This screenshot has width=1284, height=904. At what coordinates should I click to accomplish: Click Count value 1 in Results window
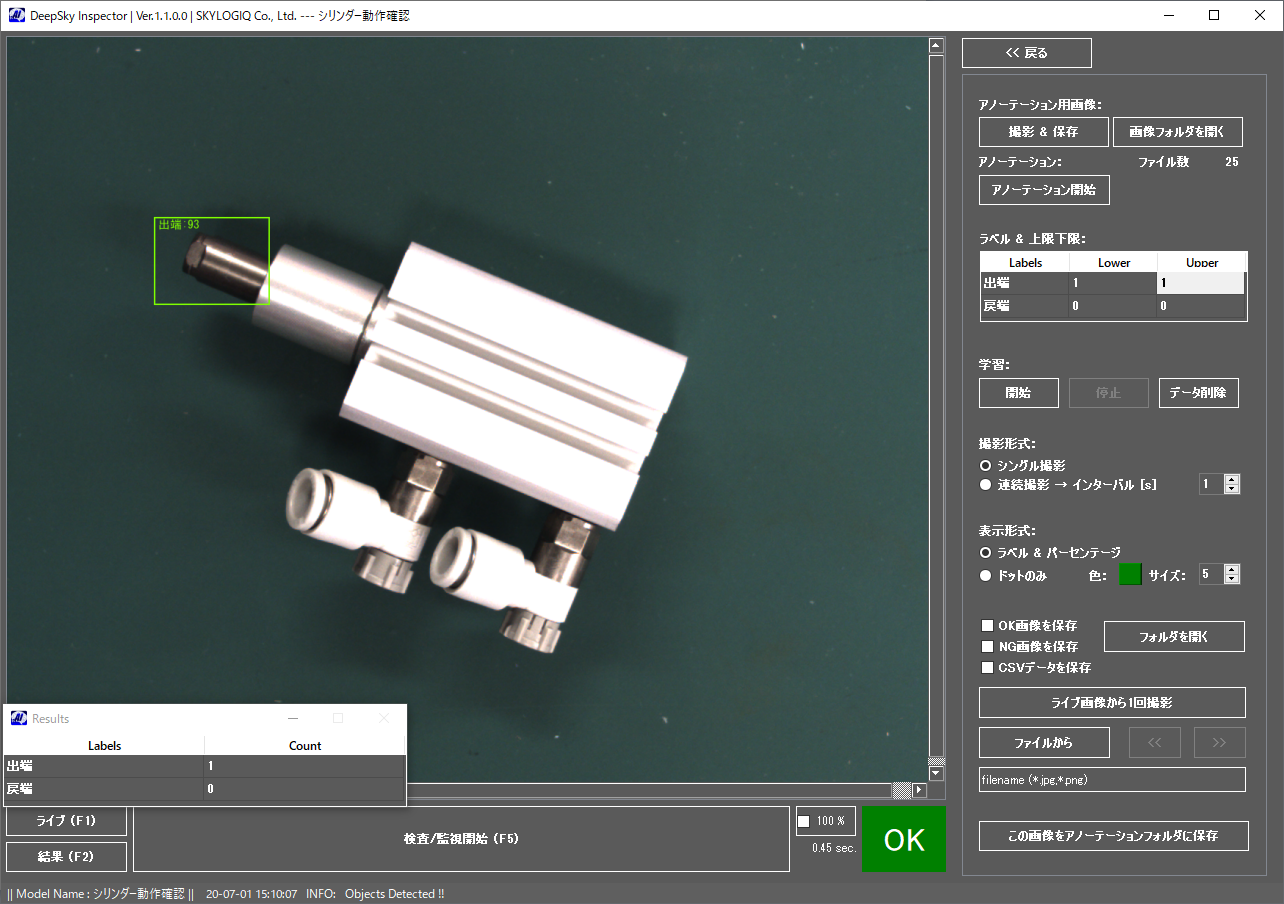pyautogui.click(x=305, y=766)
